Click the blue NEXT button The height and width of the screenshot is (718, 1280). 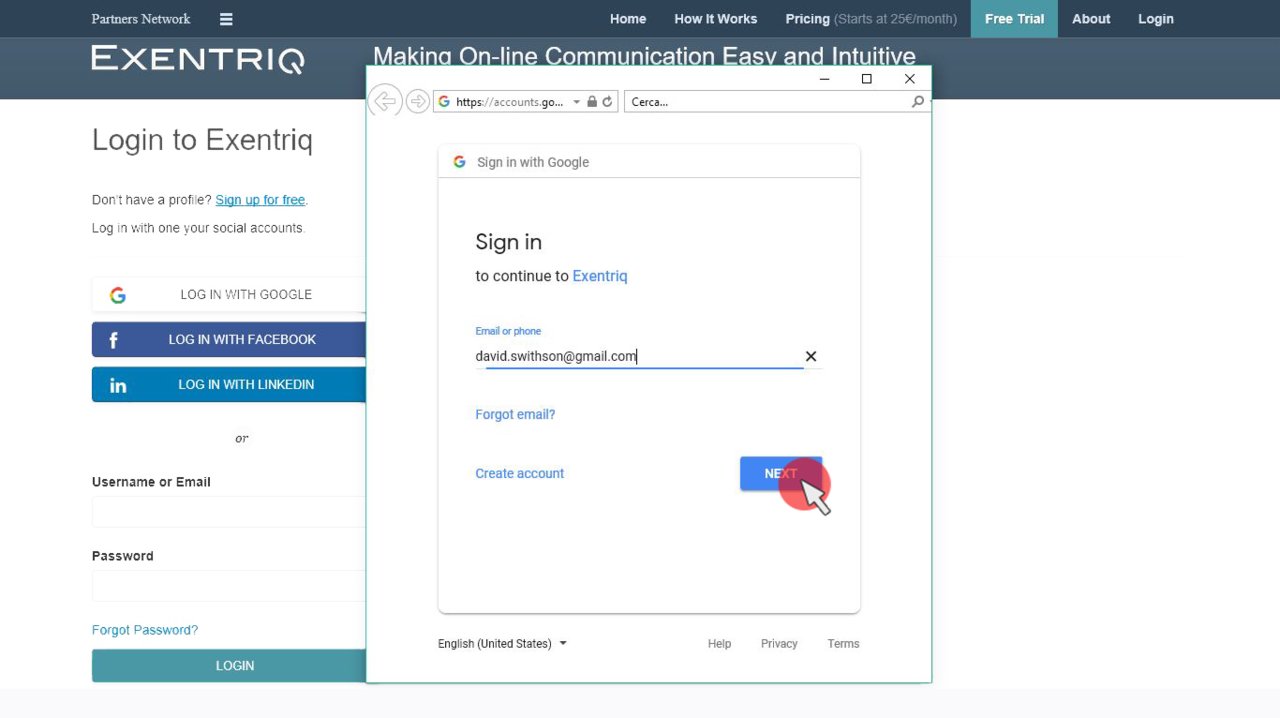(x=781, y=474)
